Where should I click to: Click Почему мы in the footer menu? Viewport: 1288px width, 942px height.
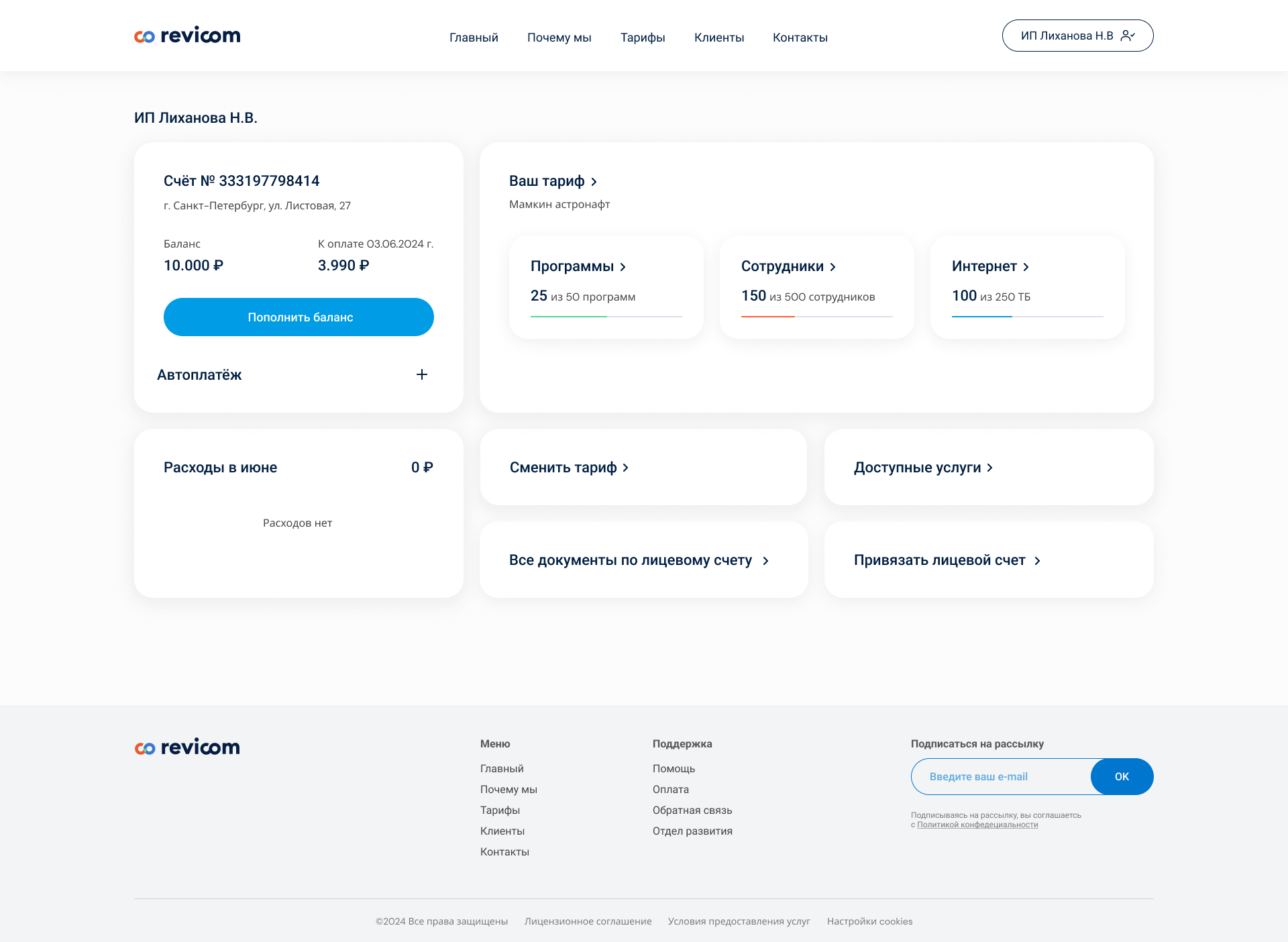click(x=508, y=789)
